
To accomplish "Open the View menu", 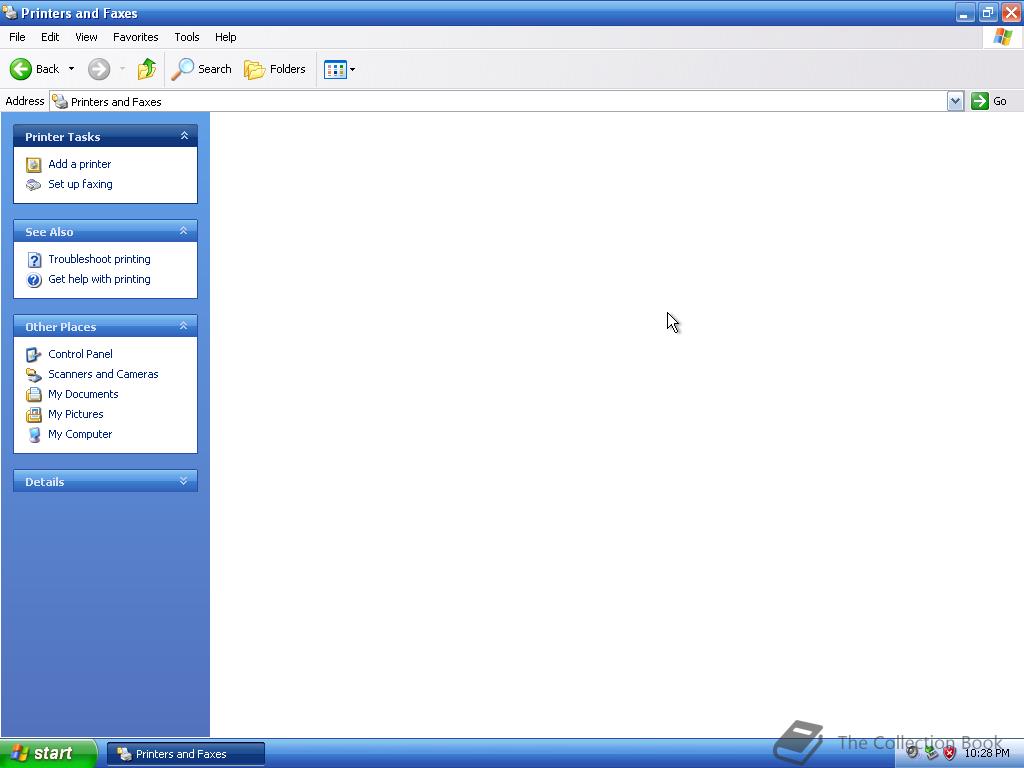I will 86,37.
